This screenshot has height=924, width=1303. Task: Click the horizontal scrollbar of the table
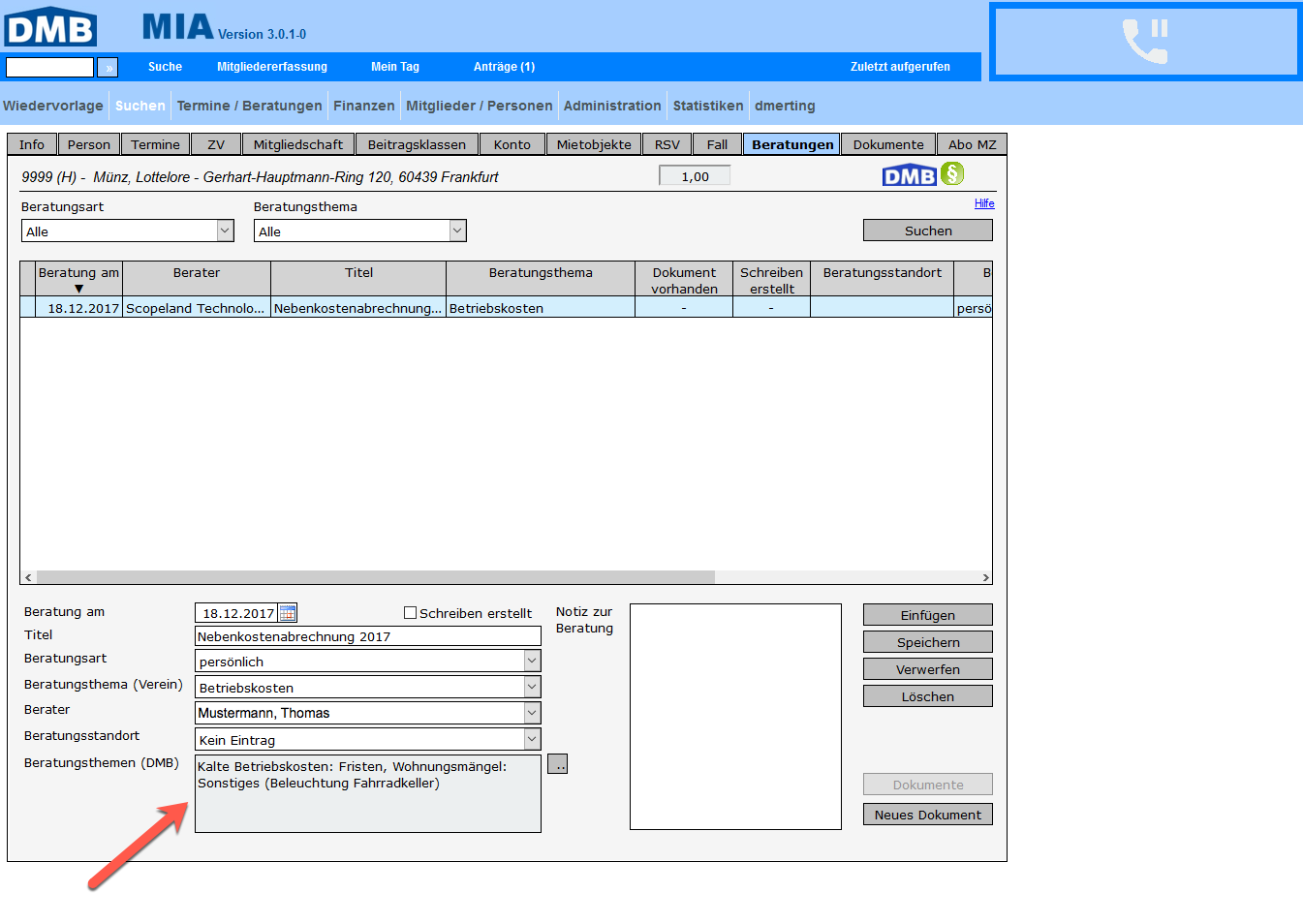pyautogui.click(x=376, y=577)
